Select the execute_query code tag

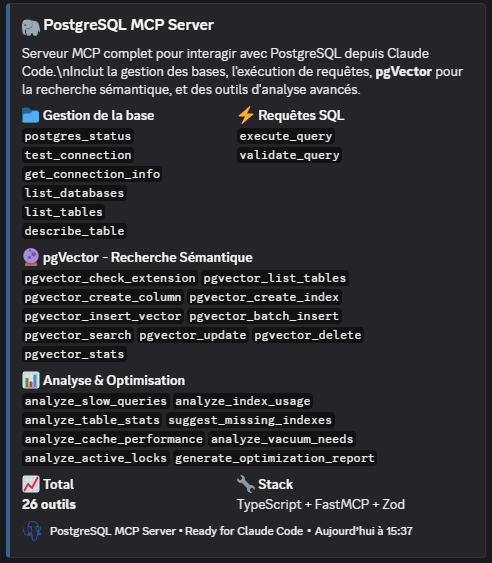[286, 136]
